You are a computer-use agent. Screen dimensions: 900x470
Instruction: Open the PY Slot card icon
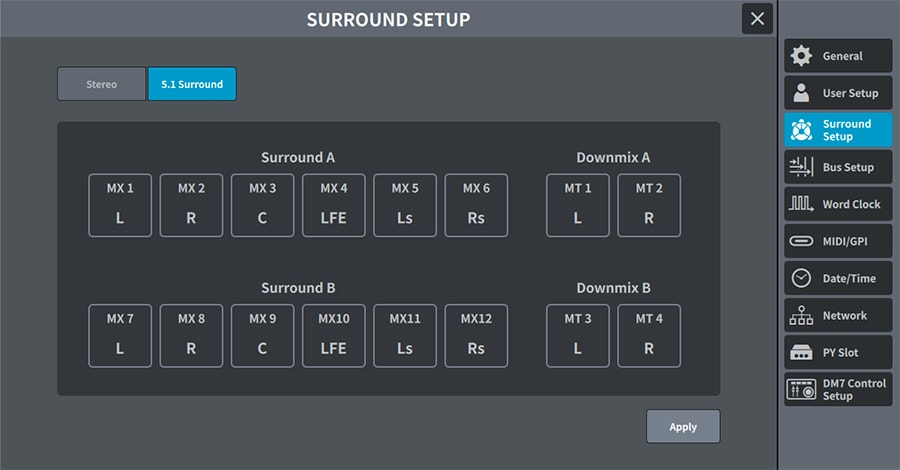tap(802, 352)
